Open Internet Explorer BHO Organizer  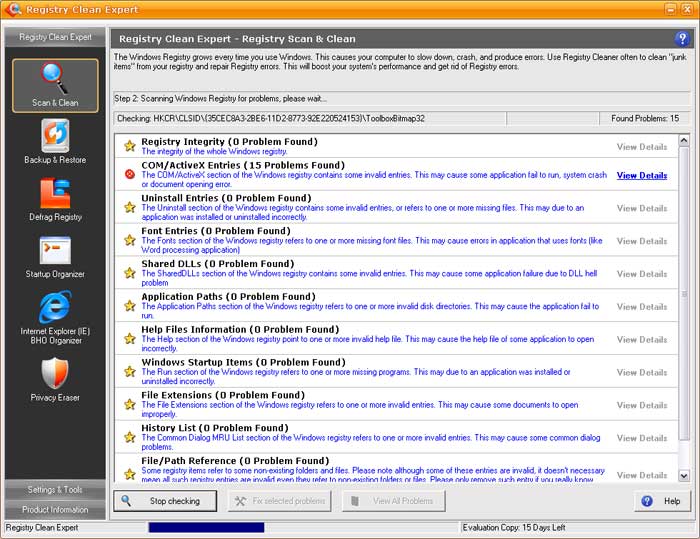(x=55, y=318)
